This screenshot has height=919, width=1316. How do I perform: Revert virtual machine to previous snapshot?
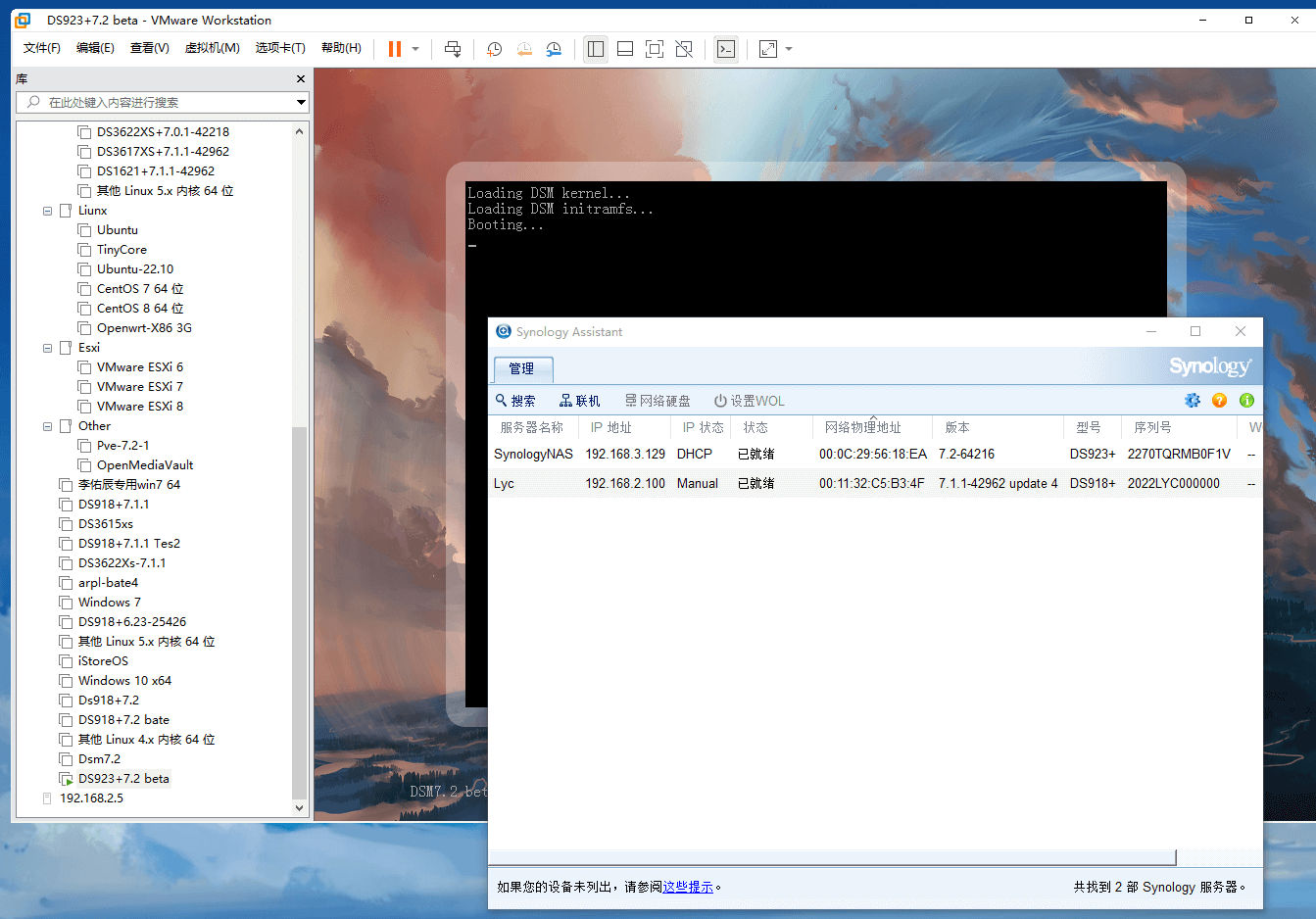pos(524,49)
